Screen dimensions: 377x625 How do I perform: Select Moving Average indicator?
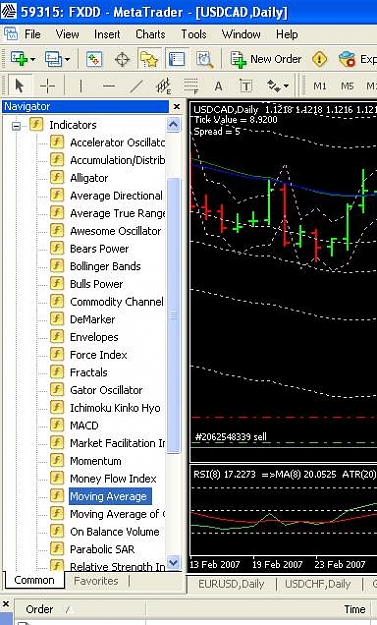pos(110,496)
